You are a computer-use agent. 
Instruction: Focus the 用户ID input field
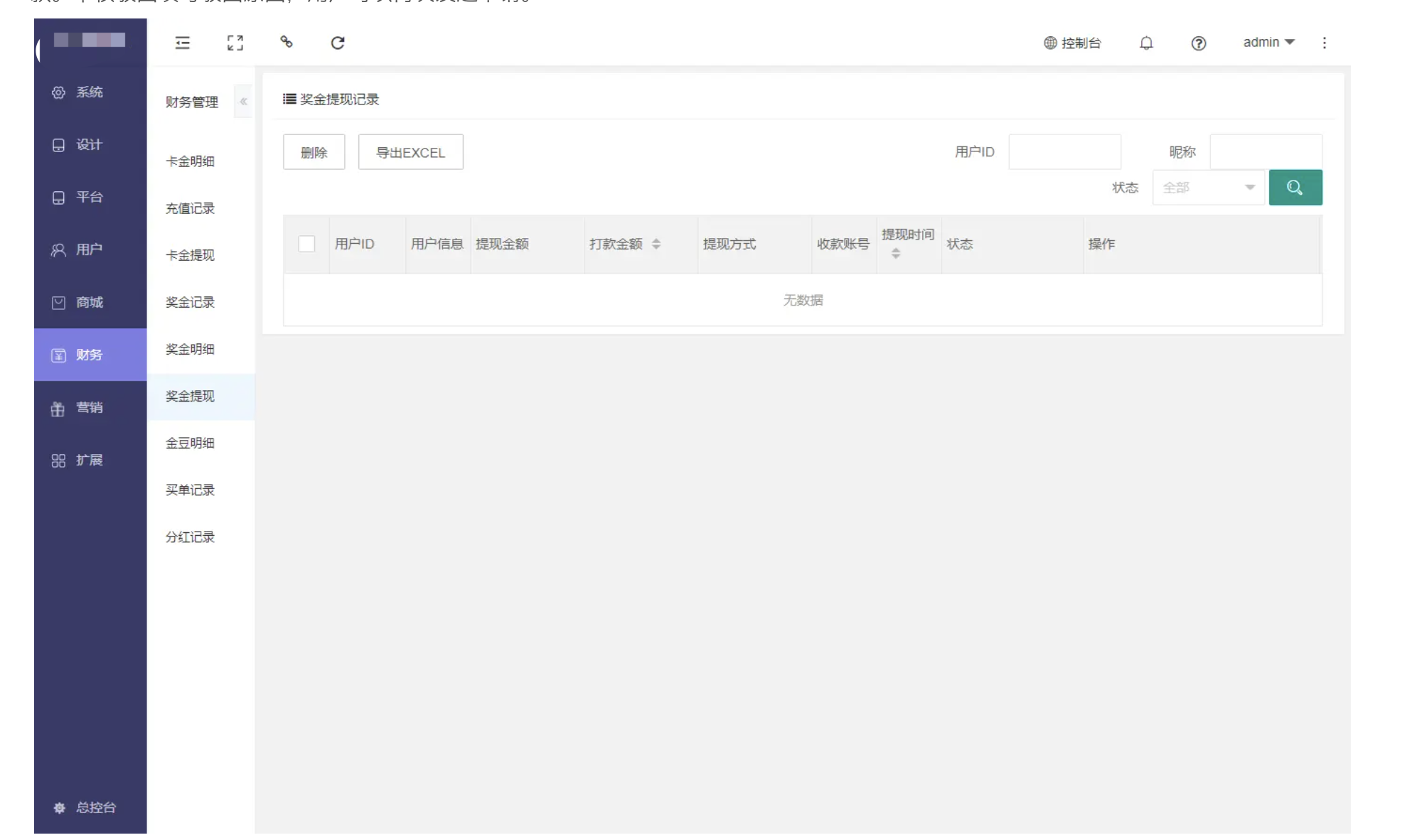[1065, 151]
